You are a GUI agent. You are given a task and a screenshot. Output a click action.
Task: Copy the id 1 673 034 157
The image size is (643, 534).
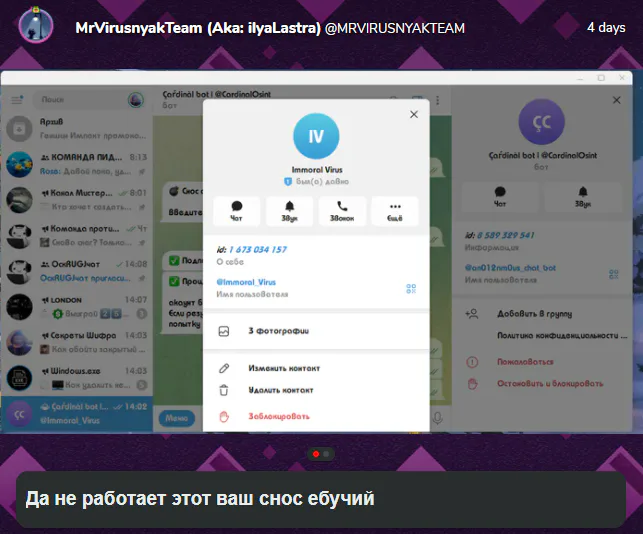click(258, 249)
